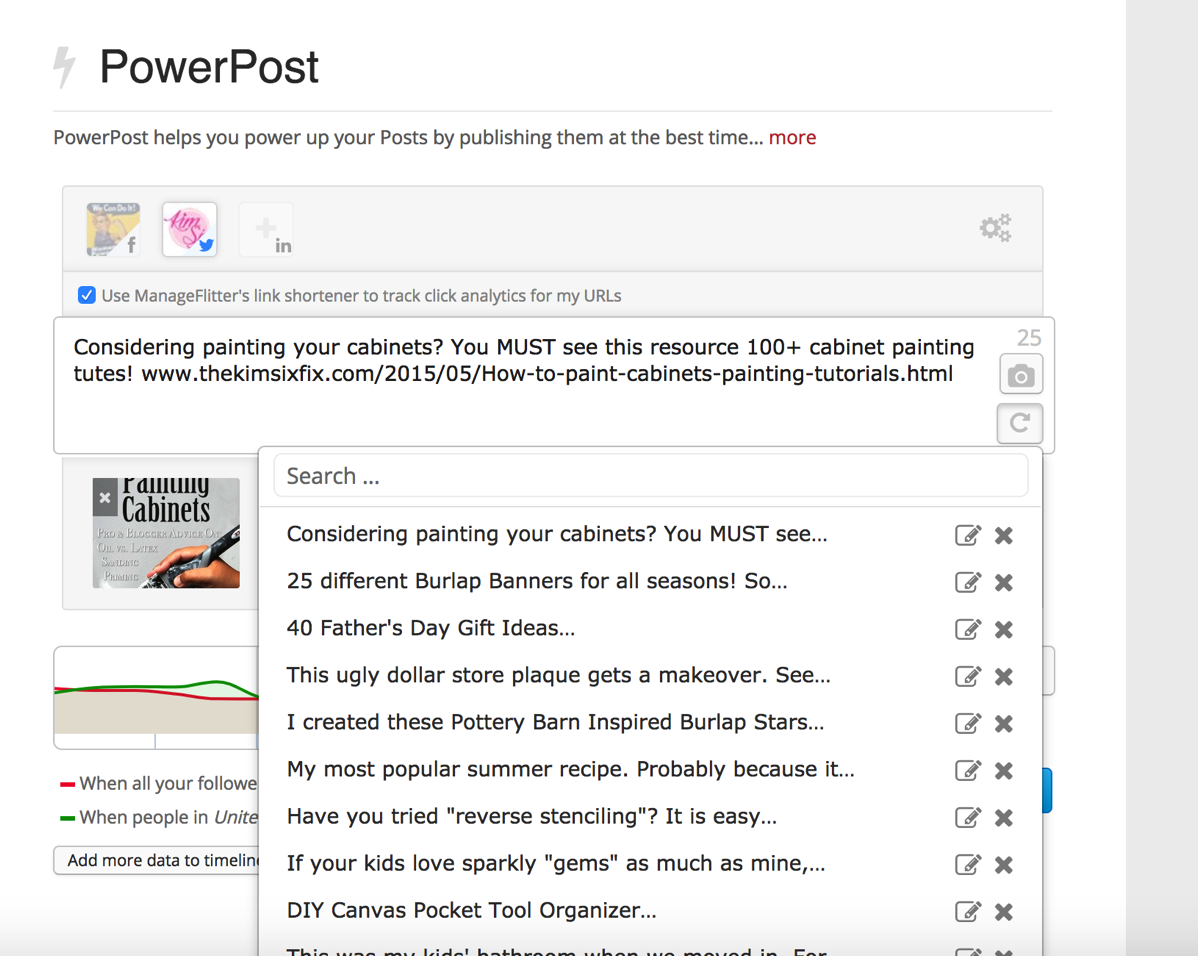
Task: Click the blue button behind the dropdown
Action: coord(1047,790)
